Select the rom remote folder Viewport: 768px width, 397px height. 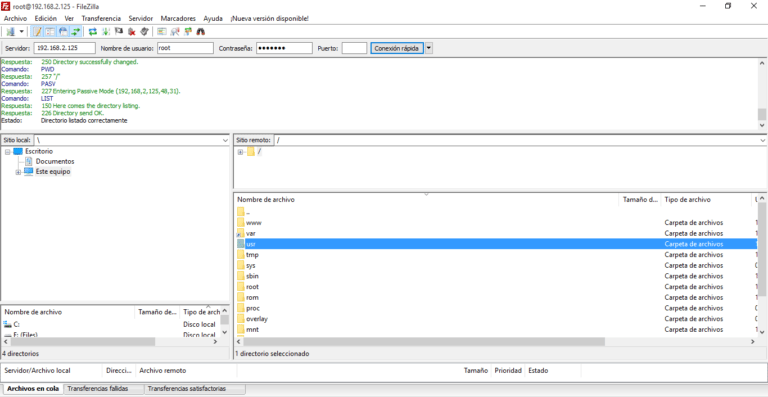(496, 298)
